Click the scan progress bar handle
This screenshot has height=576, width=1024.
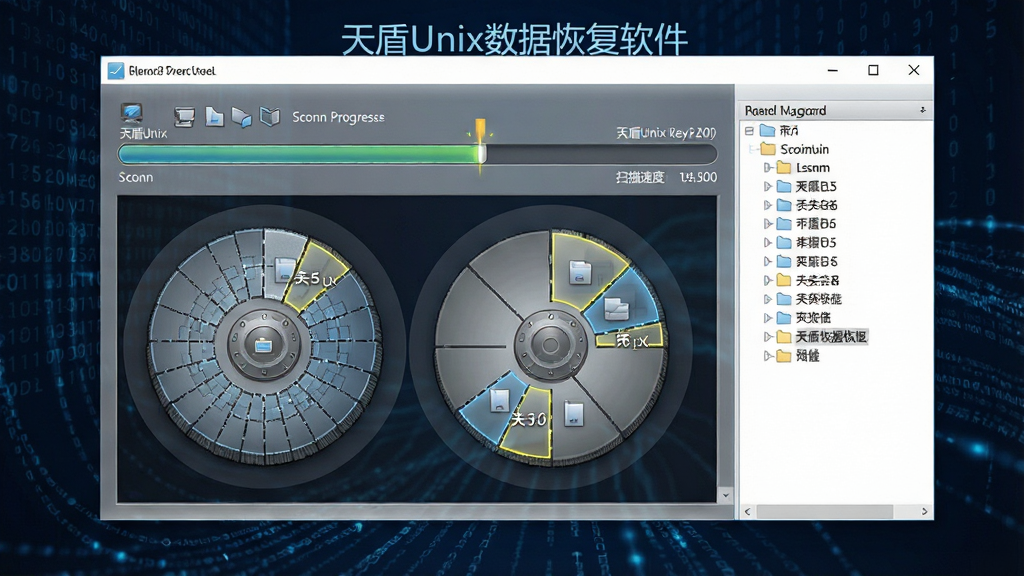coord(482,154)
